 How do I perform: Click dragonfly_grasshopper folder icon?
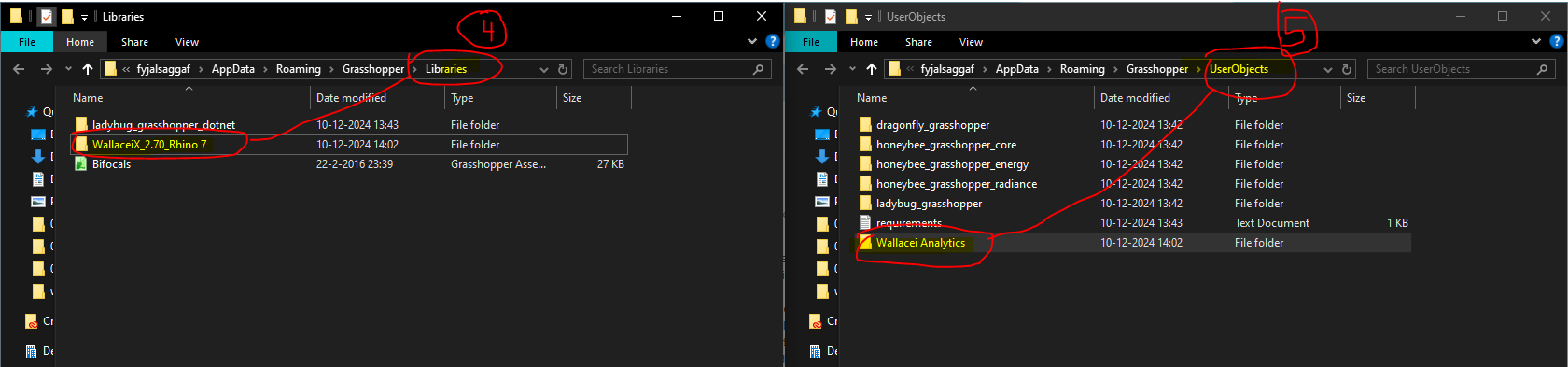(x=865, y=125)
